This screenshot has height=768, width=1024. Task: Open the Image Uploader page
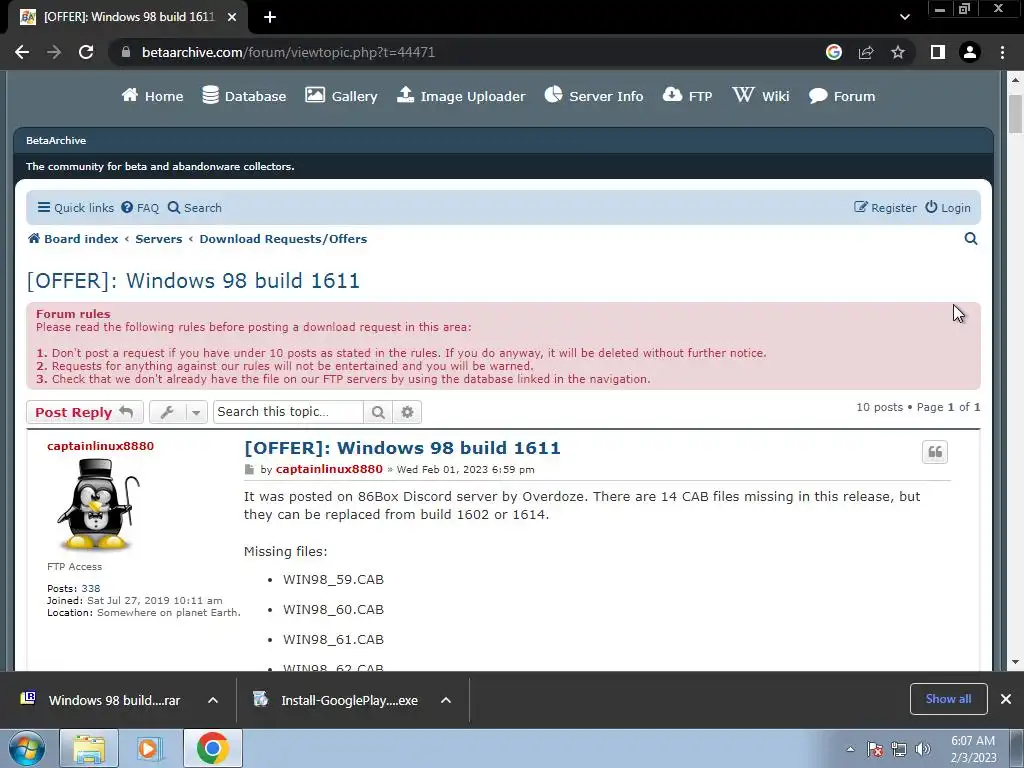(x=461, y=96)
